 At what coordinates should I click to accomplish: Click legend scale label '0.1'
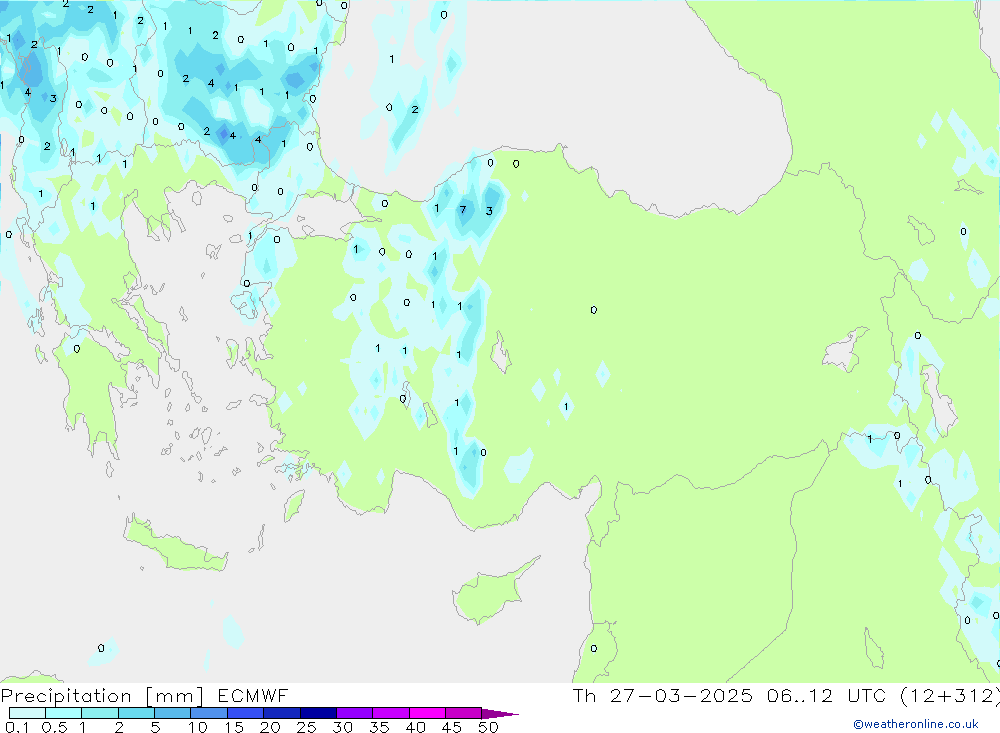[x=17, y=727]
